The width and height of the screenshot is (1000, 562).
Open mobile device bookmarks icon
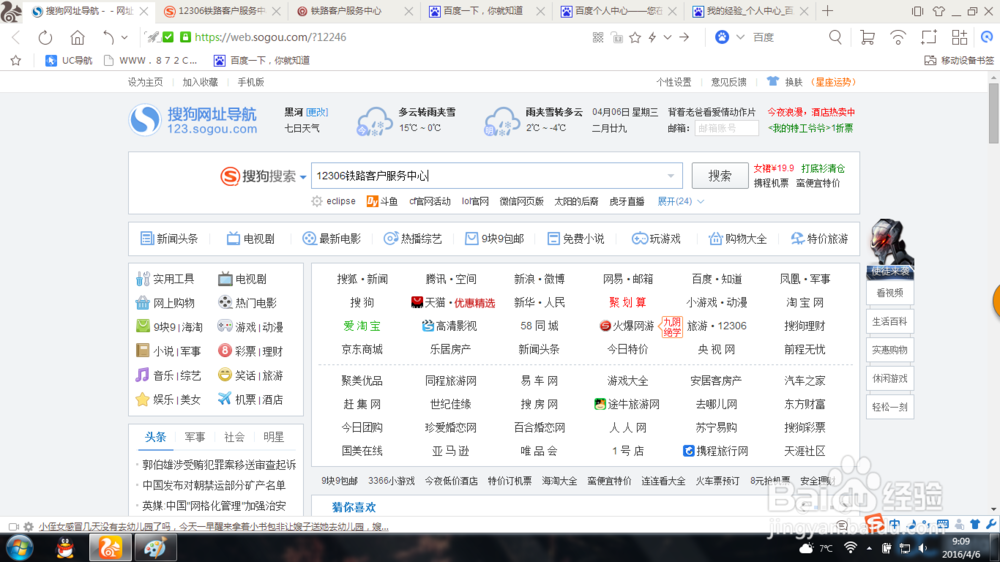coord(930,61)
